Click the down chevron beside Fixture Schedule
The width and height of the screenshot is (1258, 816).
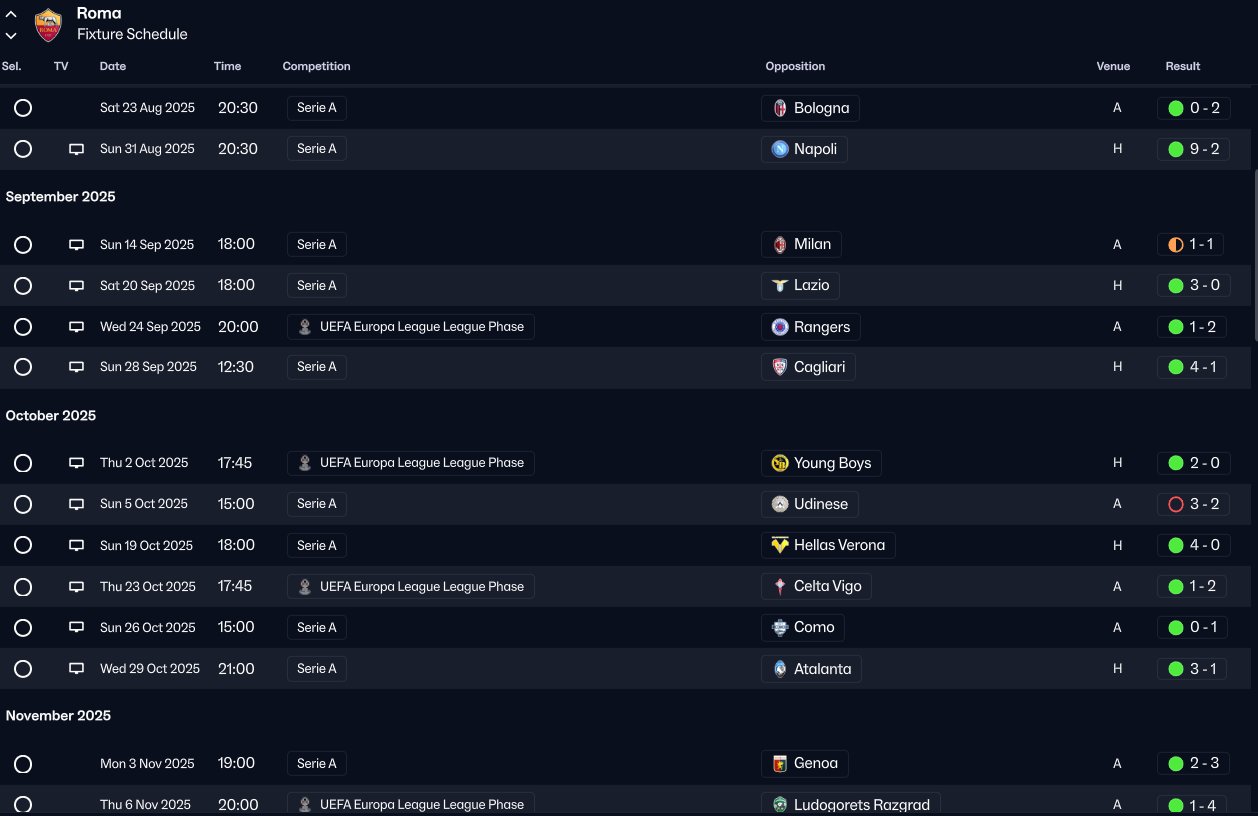pos(11,35)
